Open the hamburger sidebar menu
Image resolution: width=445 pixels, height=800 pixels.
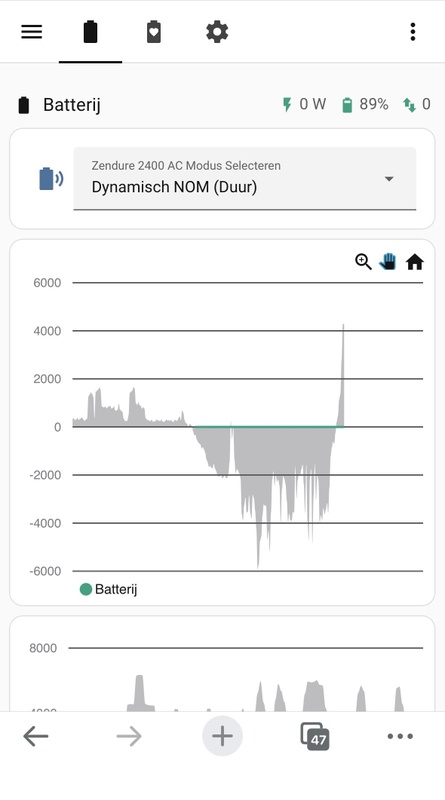[x=32, y=32]
